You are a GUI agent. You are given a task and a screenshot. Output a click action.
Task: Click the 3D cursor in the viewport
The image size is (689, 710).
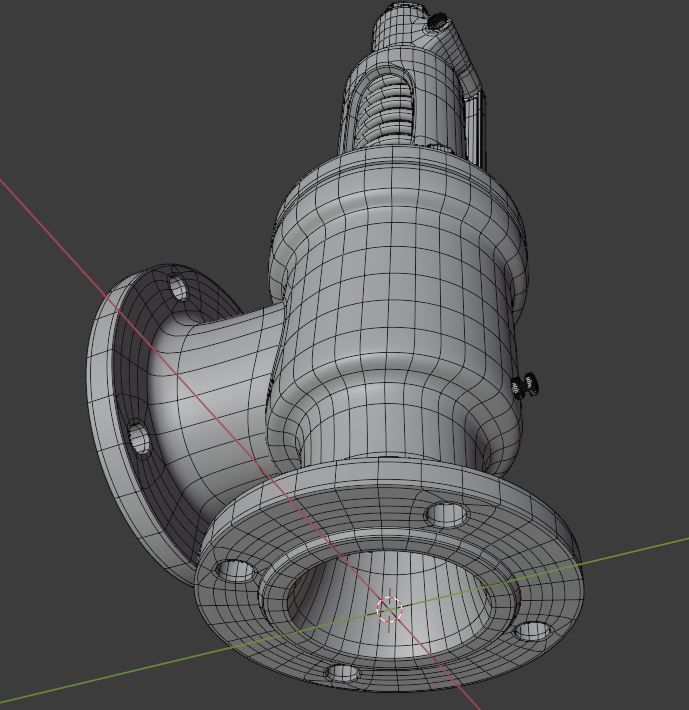[389, 609]
